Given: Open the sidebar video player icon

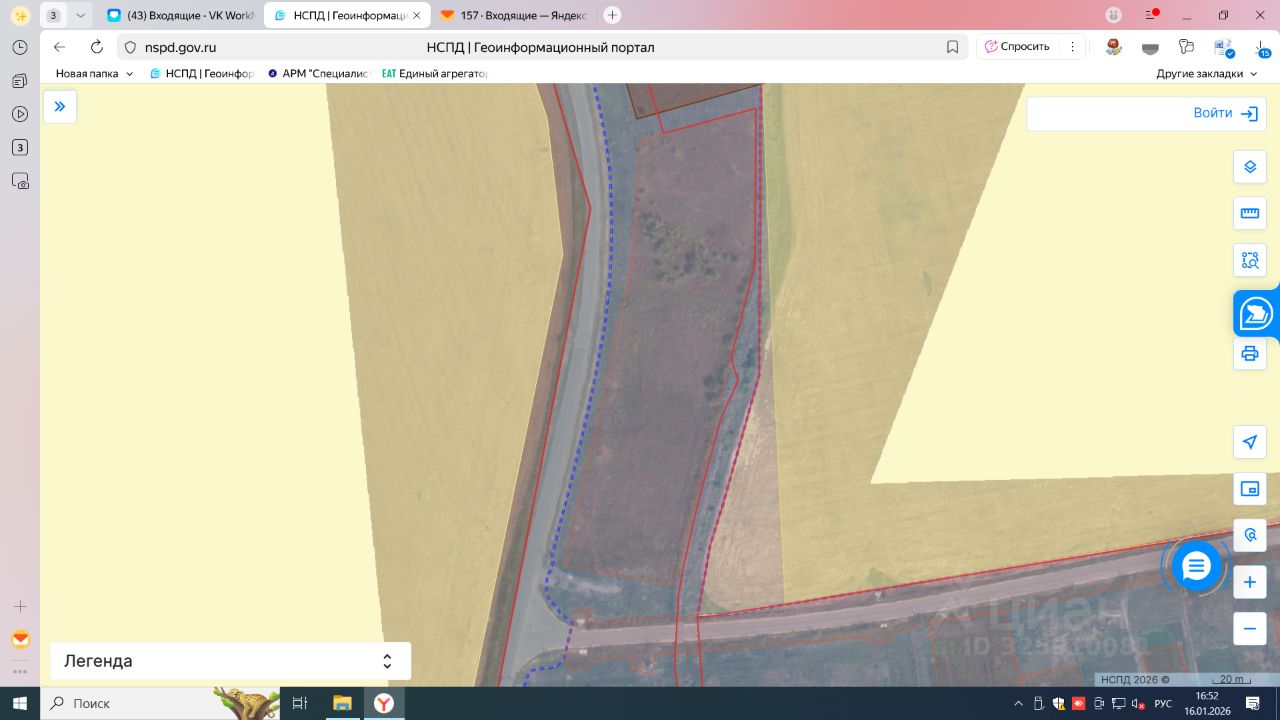Looking at the screenshot, I should click(x=19, y=114).
